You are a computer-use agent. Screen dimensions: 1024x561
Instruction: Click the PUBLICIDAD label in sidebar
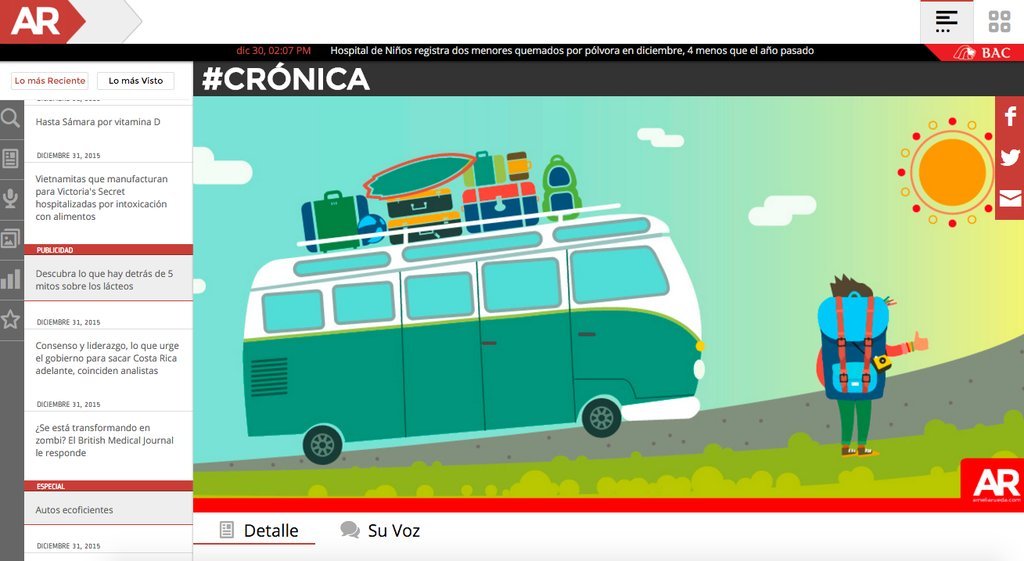[x=55, y=250]
